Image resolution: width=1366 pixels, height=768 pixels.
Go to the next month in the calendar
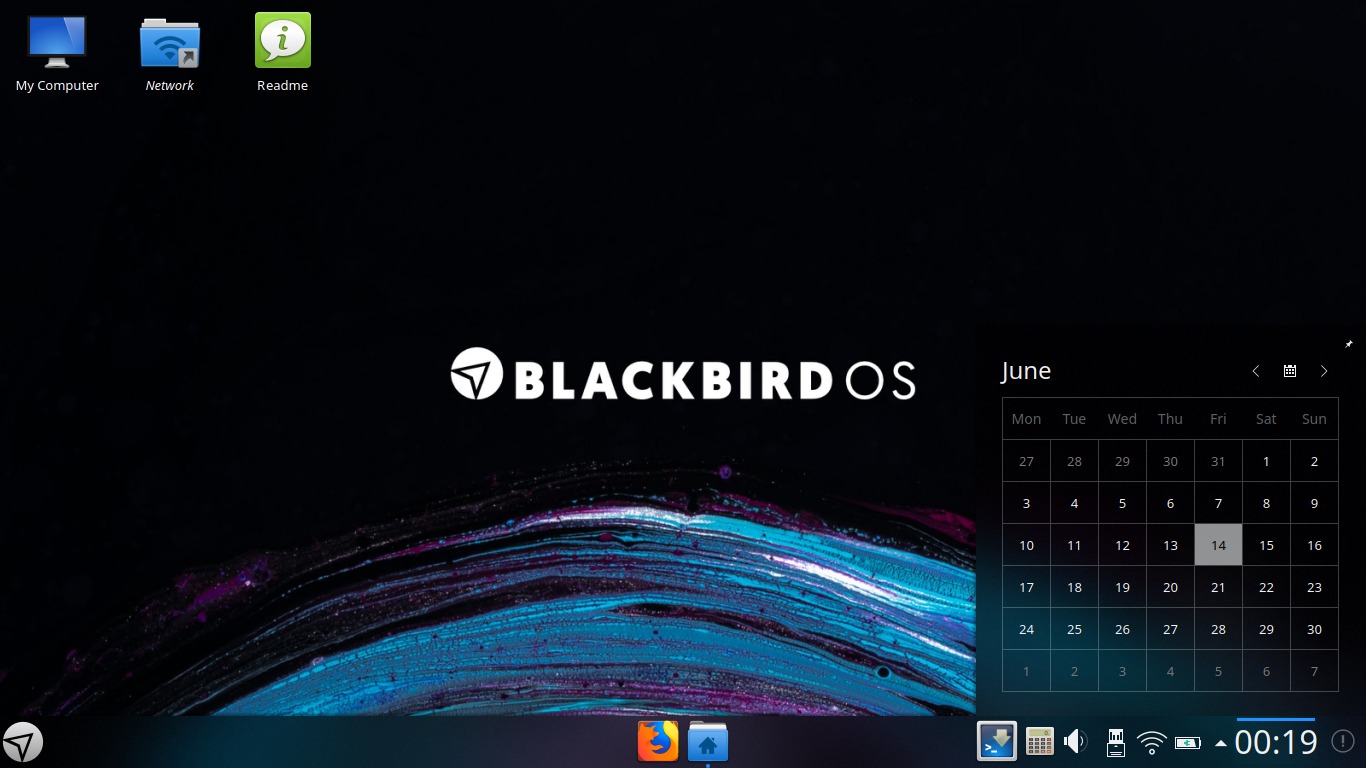(1324, 371)
